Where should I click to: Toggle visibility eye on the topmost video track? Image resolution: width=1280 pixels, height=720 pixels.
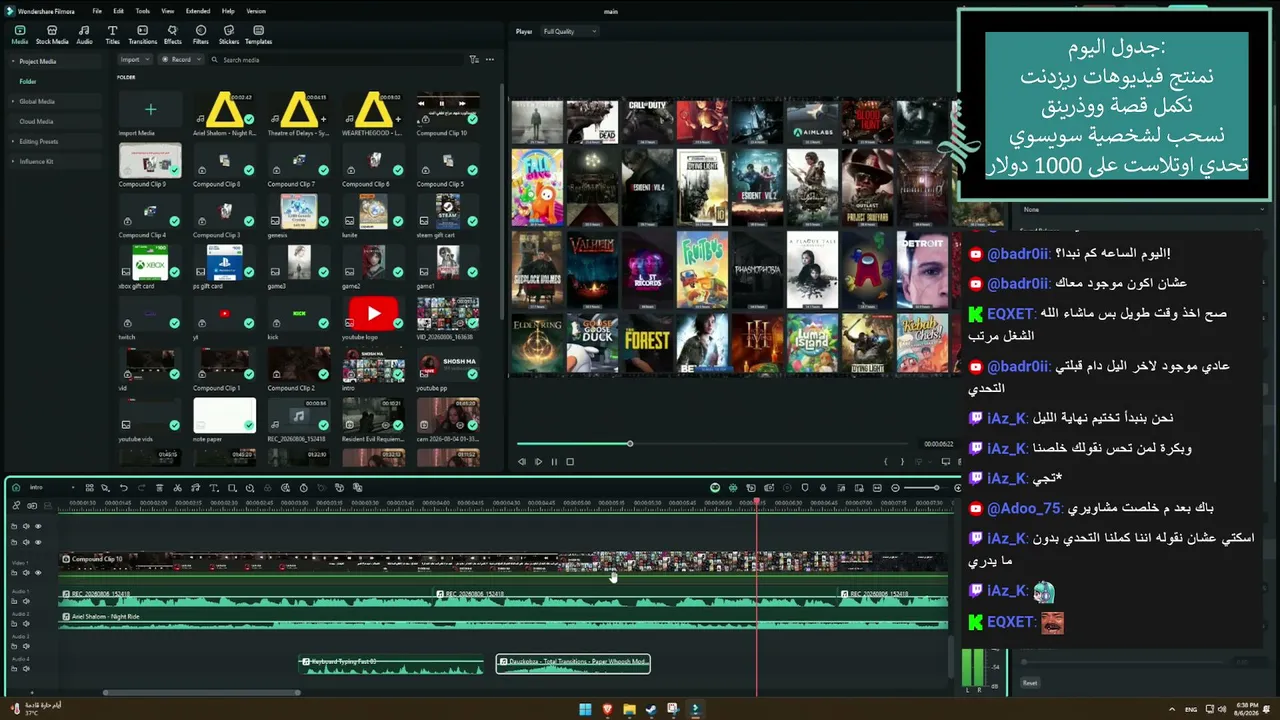click(x=38, y=526)
